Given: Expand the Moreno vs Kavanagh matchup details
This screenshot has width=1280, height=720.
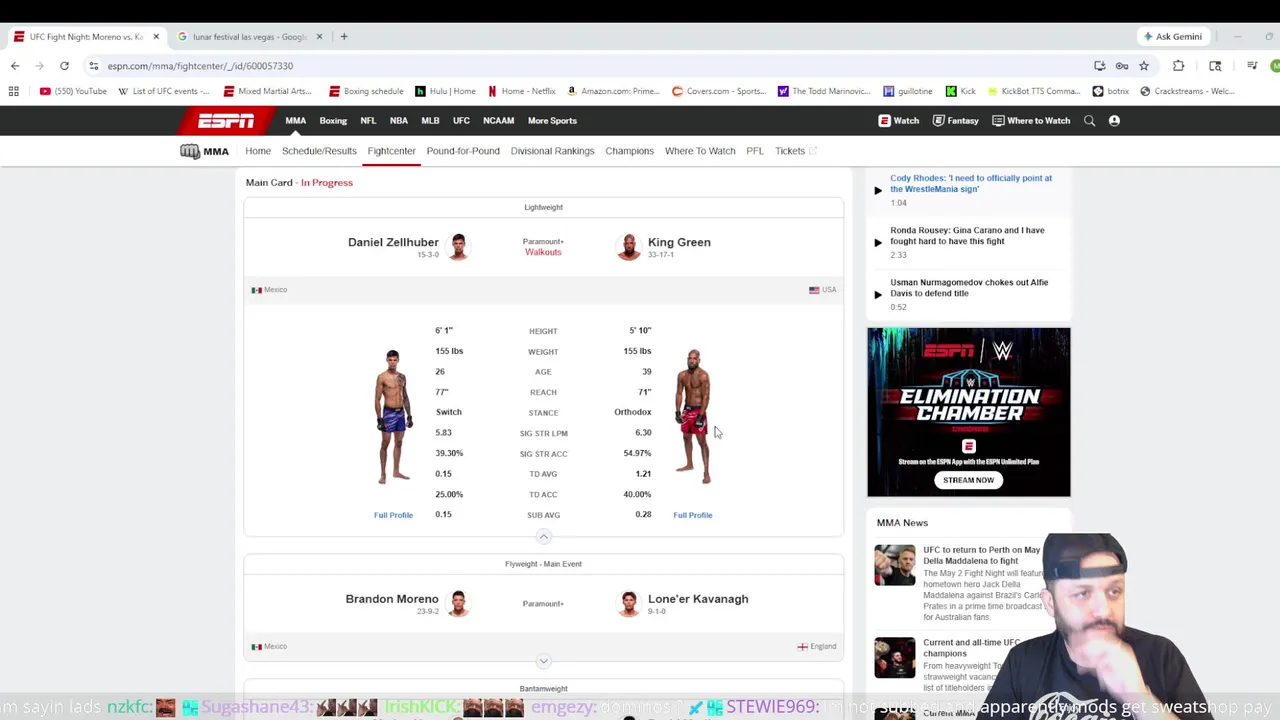Looking at the screenshot, I should [543, 661].
